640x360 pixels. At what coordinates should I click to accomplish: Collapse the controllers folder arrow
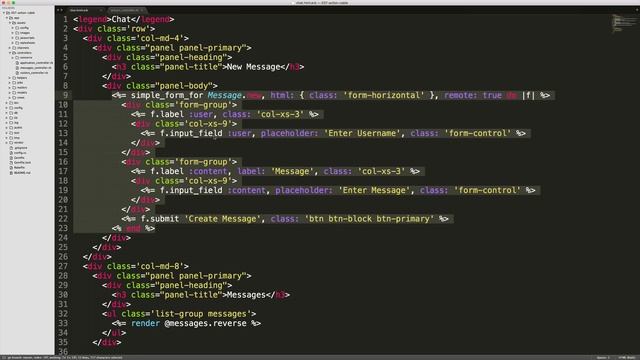pos(10,53)
